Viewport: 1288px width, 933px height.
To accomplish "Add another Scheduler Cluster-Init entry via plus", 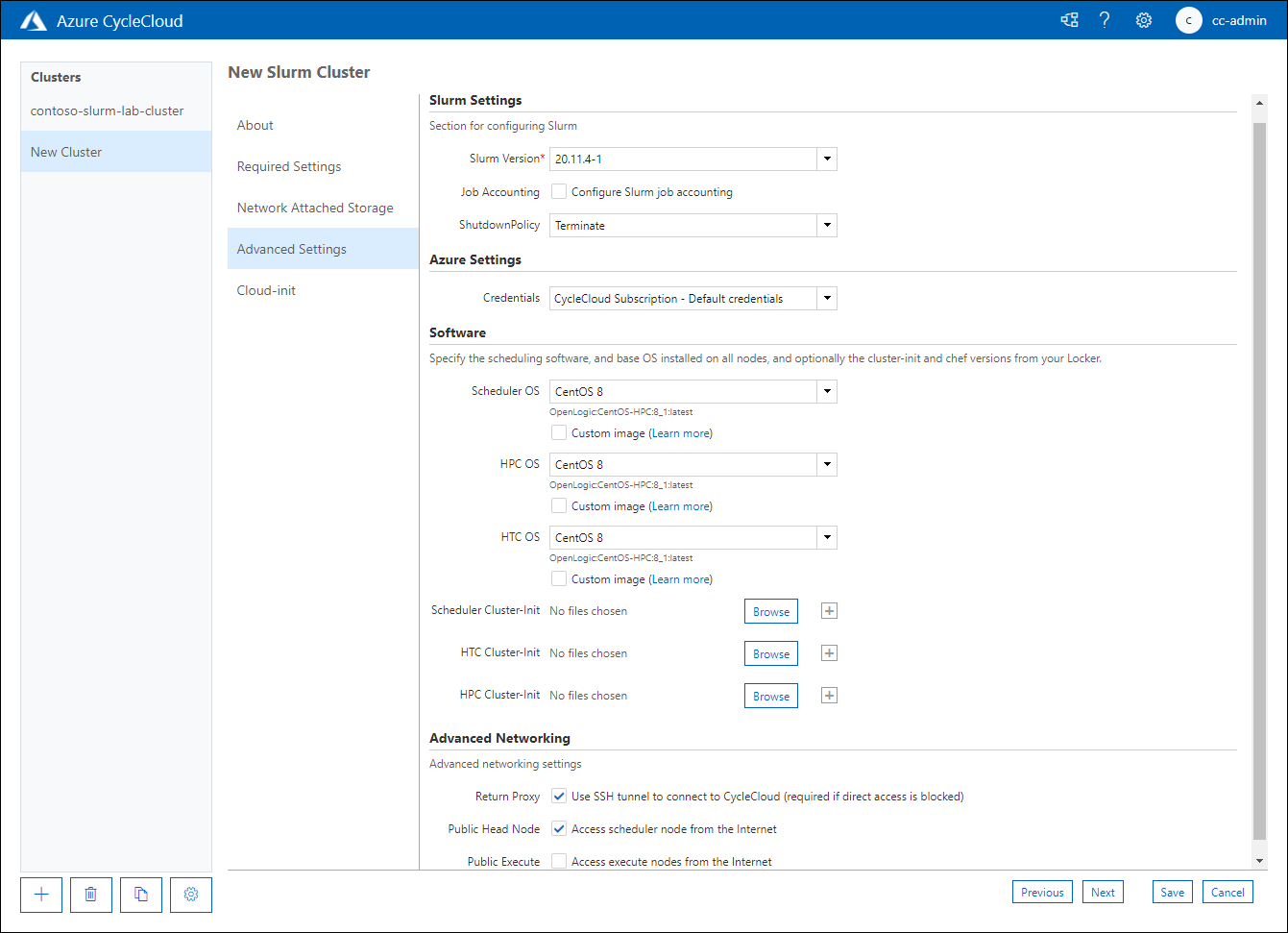I will (x=828, y=610).
